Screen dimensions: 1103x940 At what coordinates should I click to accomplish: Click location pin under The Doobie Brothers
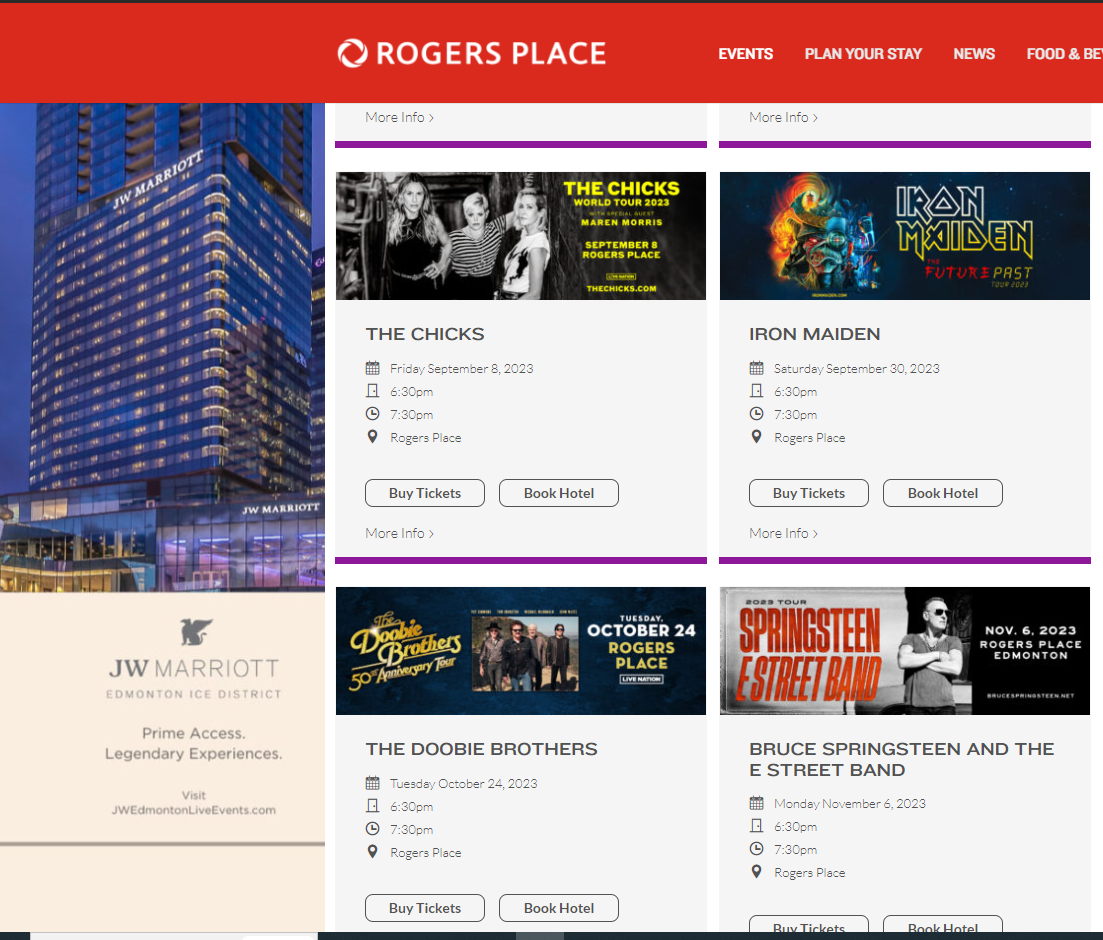373,852
